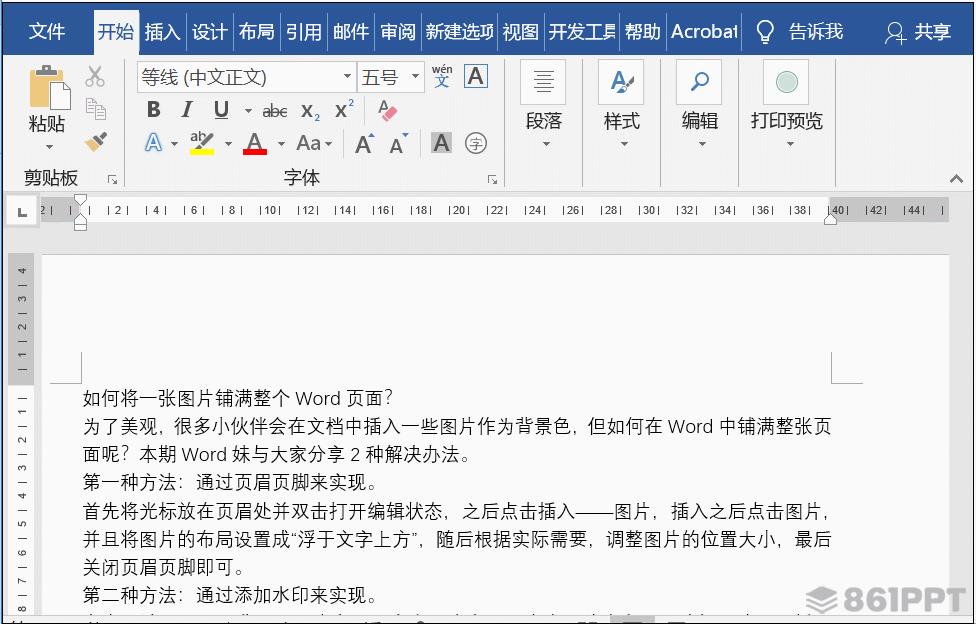This screenshot has height=624, width=976.
Task: Open 剪贴板 clipboard dialog launcher
Action: pos(113,179)
